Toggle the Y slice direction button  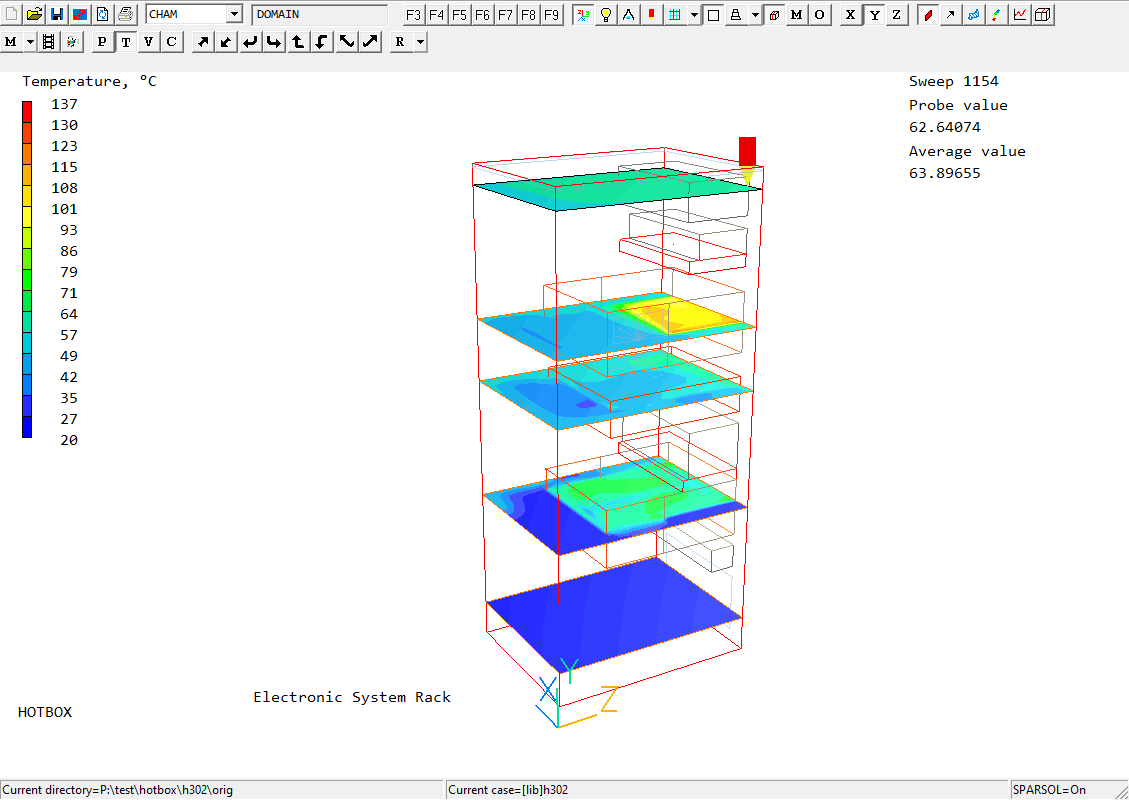click(874, 14)
